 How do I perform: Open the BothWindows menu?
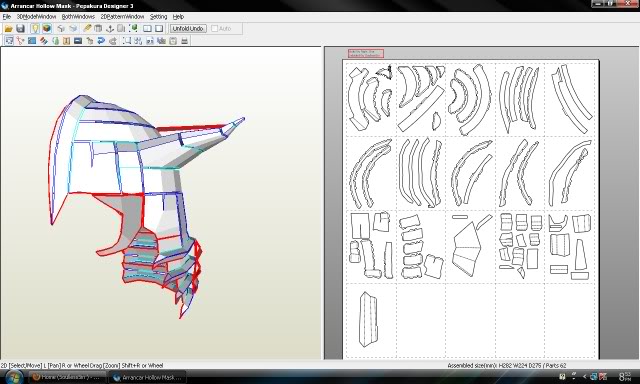[x=78, y=17]
